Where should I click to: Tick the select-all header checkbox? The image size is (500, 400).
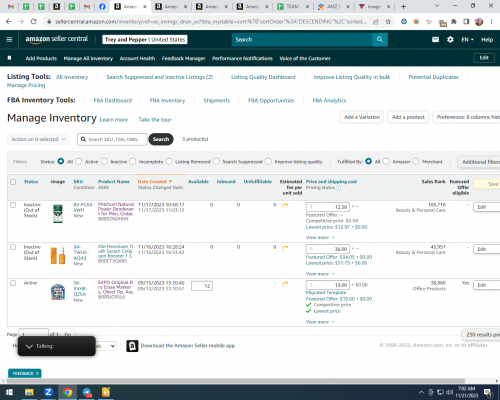pyautogui.click(x=13, y=182)
